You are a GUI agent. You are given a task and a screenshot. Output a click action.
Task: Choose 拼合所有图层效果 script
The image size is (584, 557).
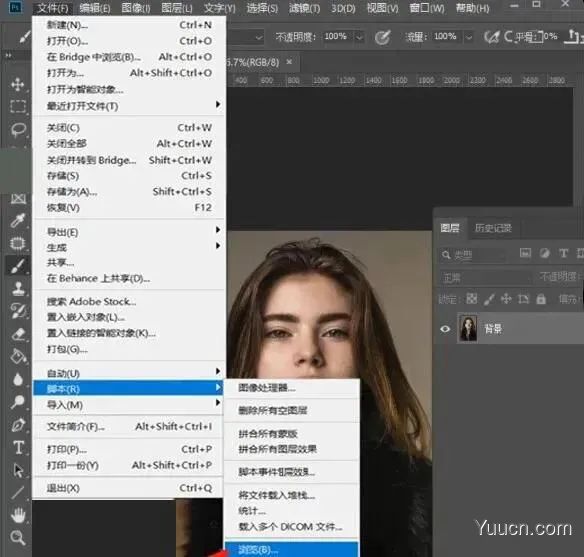(x=292, y=449)
